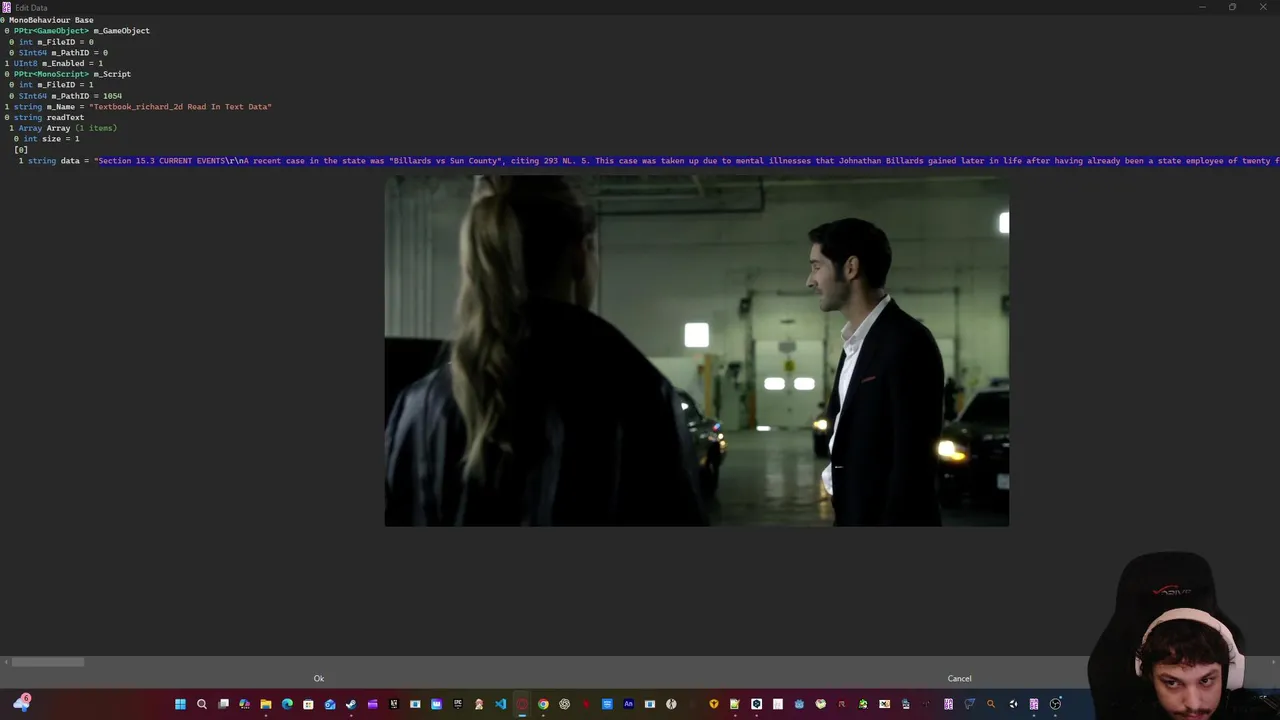Viewport: 1280px width, 720px height.
Task: Select the PPtr<MonoScript> m_Script row
Action: click(x=68, y=74)
